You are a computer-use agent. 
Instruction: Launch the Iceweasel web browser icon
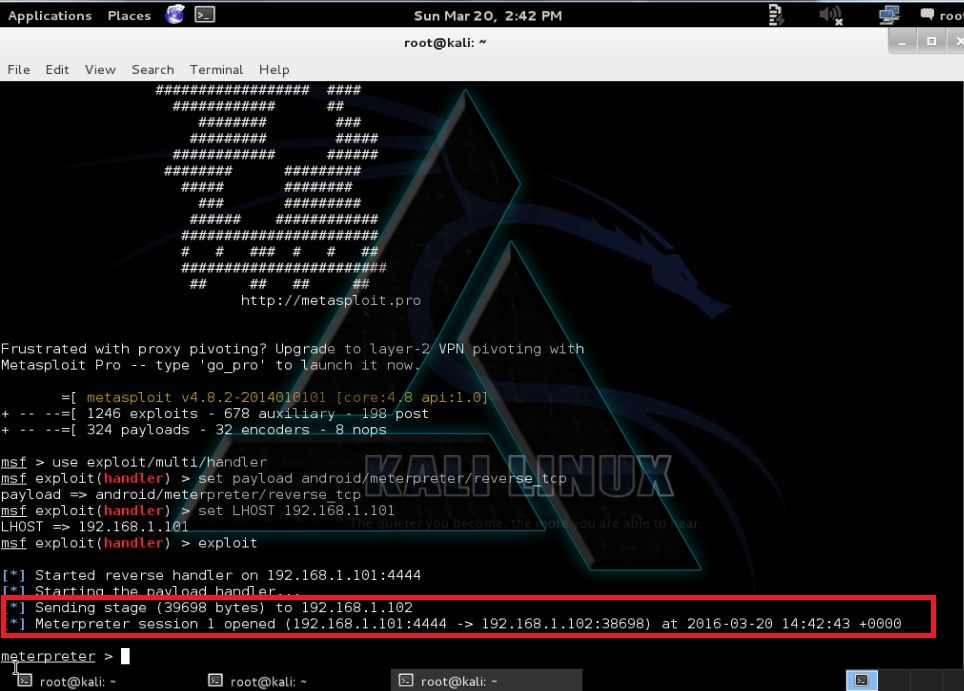click(175, 14)
